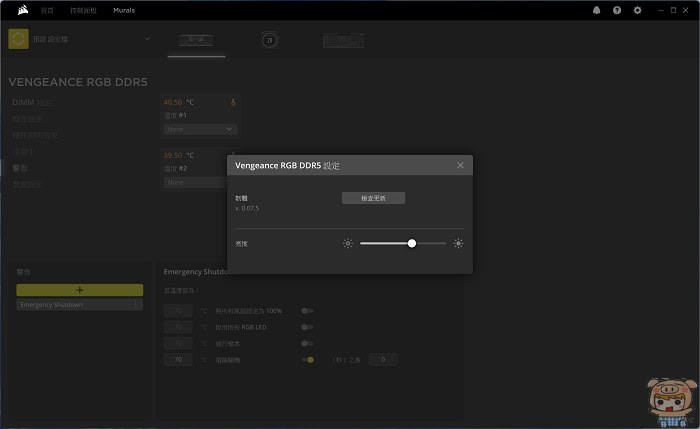700x429 pixels.
Task: Click the 預設 設定檔 profile name
Action: click(50, 39)
